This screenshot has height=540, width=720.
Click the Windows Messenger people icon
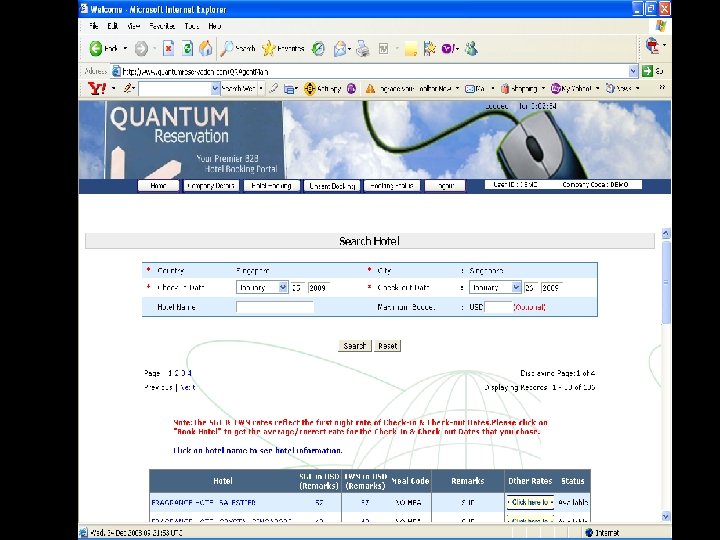[x=471, y=48]
